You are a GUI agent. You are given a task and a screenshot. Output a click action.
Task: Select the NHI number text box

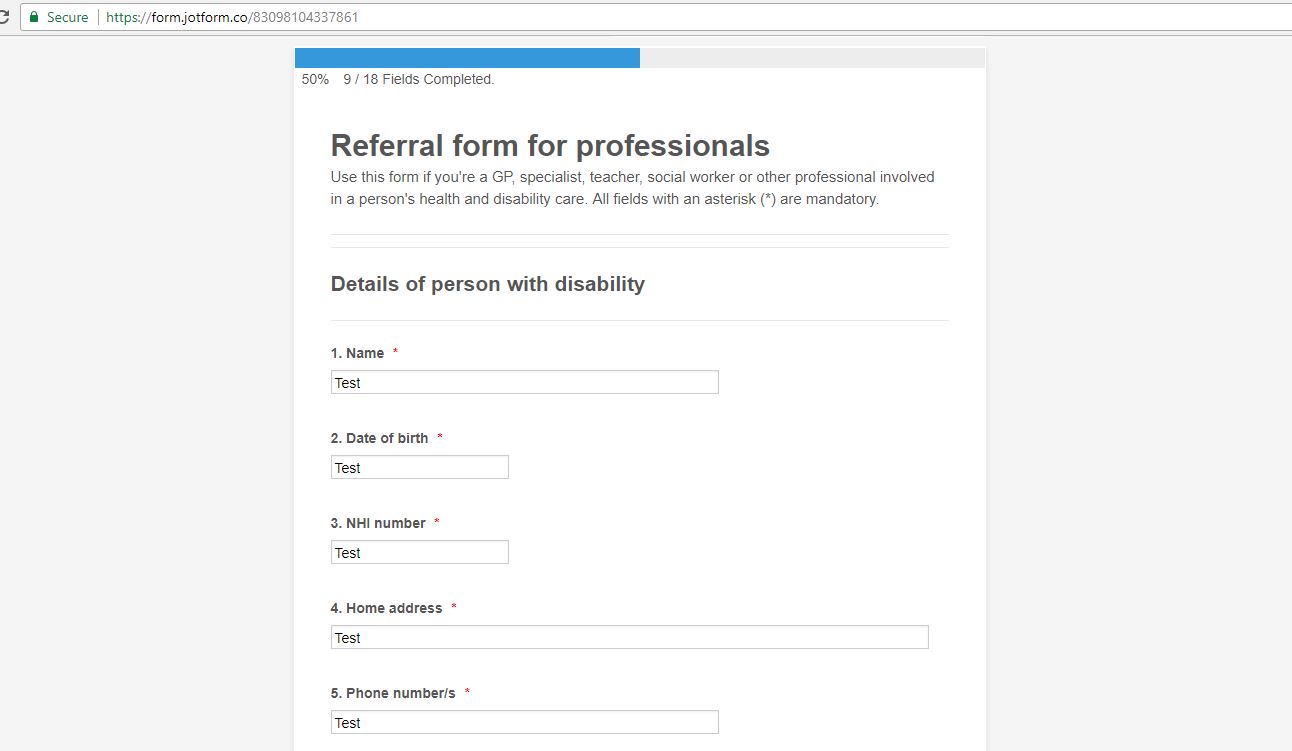click(x=419, y=552)
